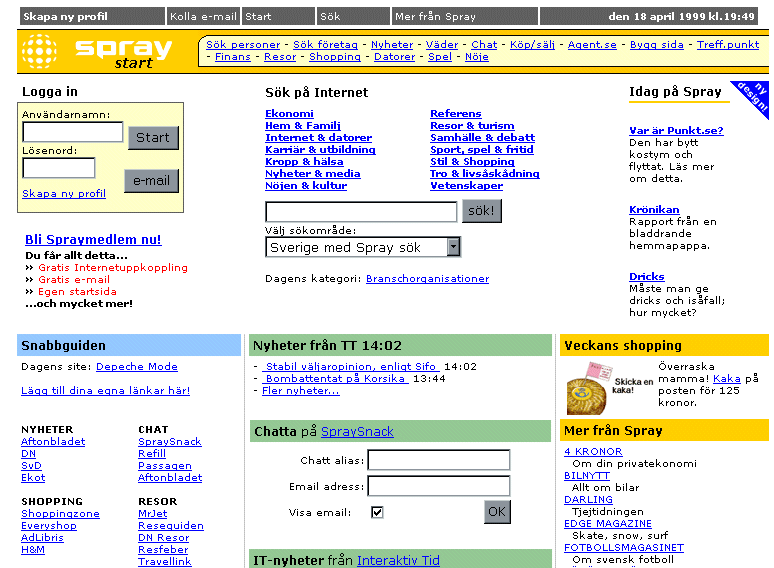Viewport: 774px width, 568px height.
Task: Open 'Samhälle & debatt' category
Action: tap(482, 138)
